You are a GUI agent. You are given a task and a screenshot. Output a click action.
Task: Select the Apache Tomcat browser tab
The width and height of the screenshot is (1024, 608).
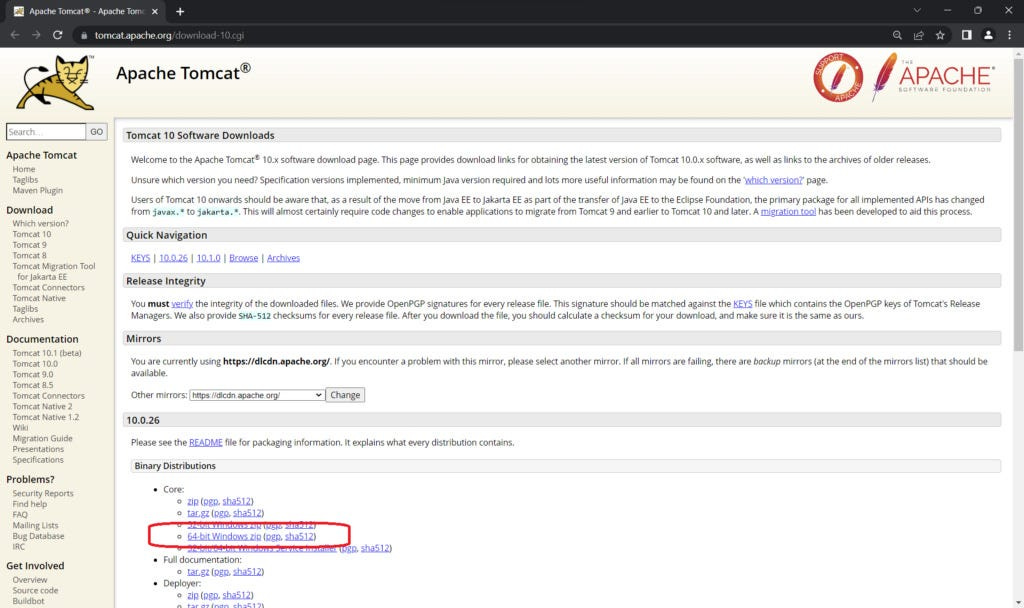(84, 11)
